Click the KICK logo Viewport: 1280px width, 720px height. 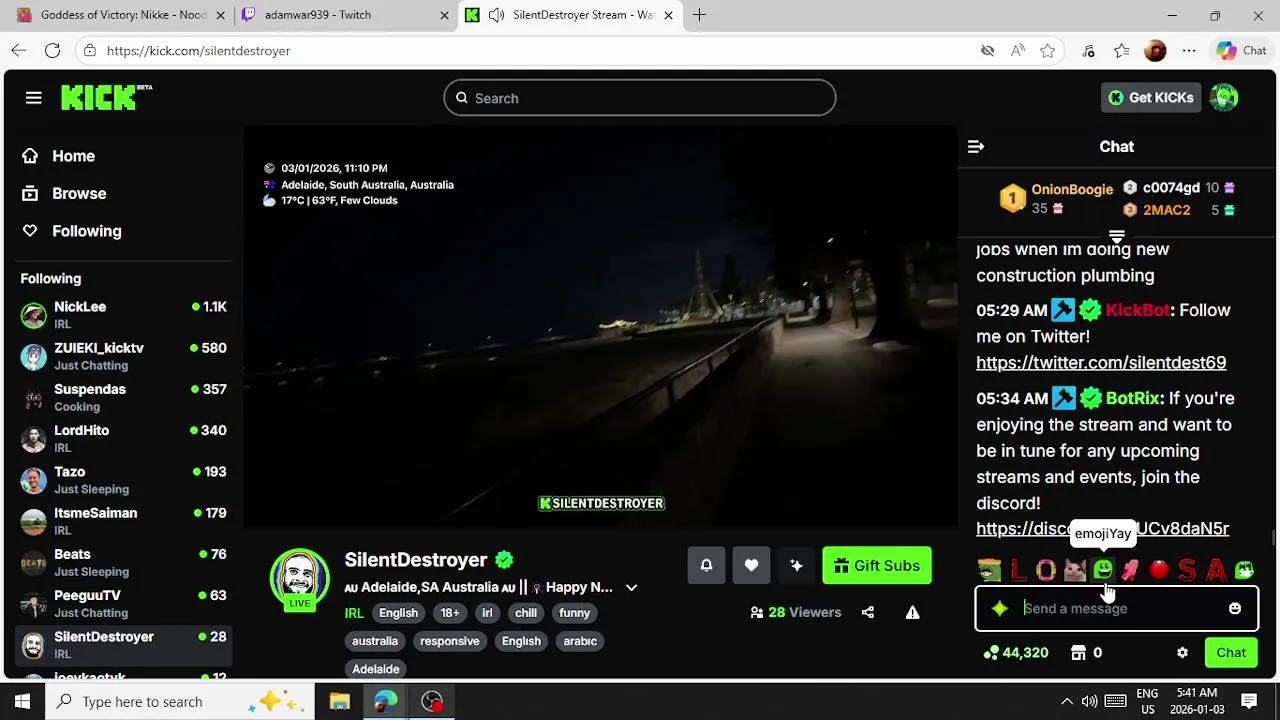[106, 97]
